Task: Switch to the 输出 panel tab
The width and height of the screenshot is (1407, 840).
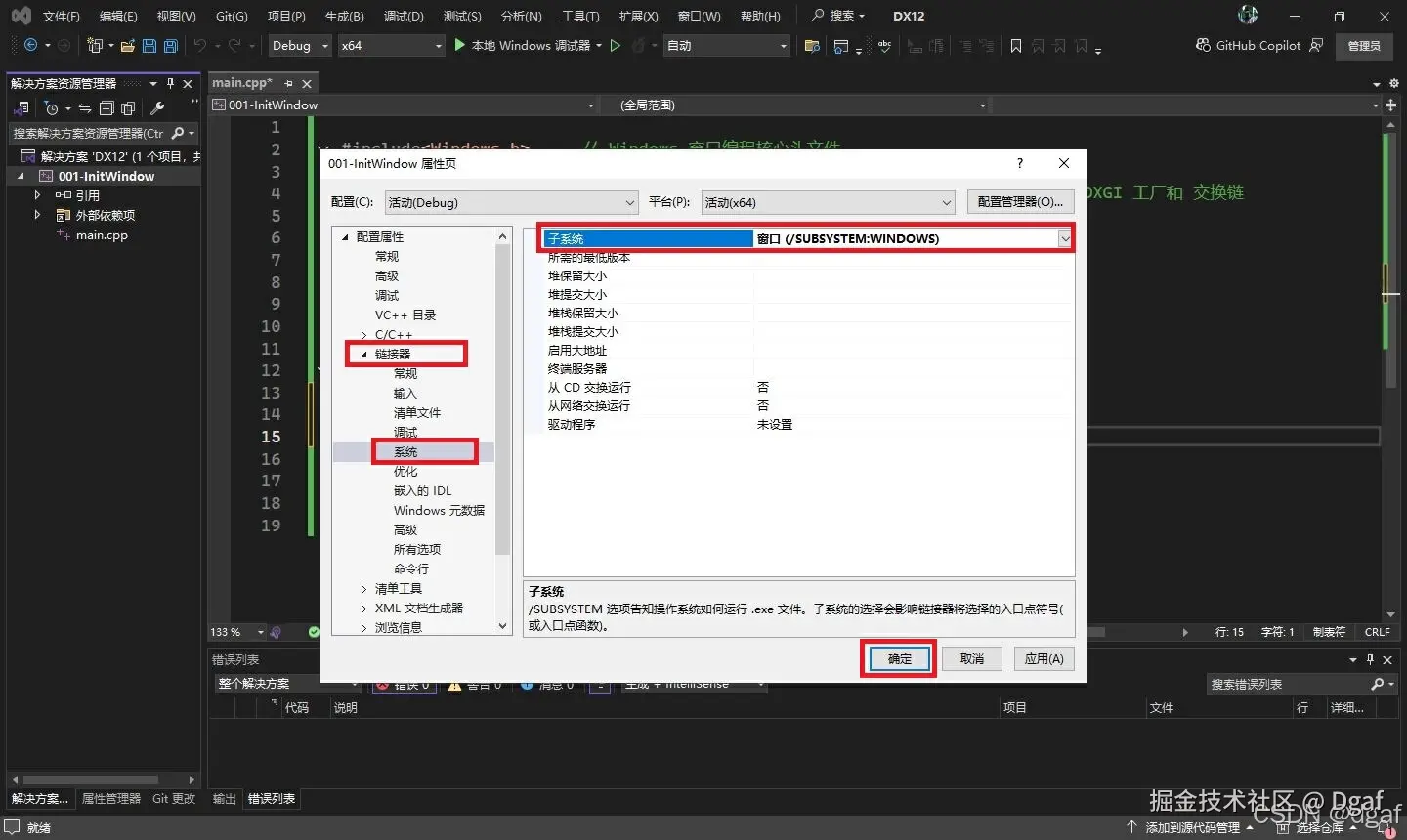Action: (223, 798)
